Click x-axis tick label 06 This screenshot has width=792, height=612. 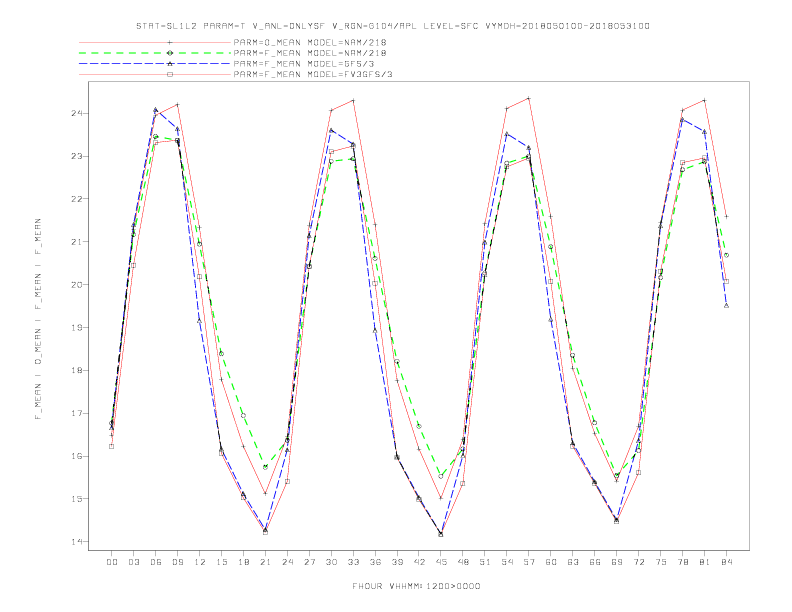(x=156, y=562)
